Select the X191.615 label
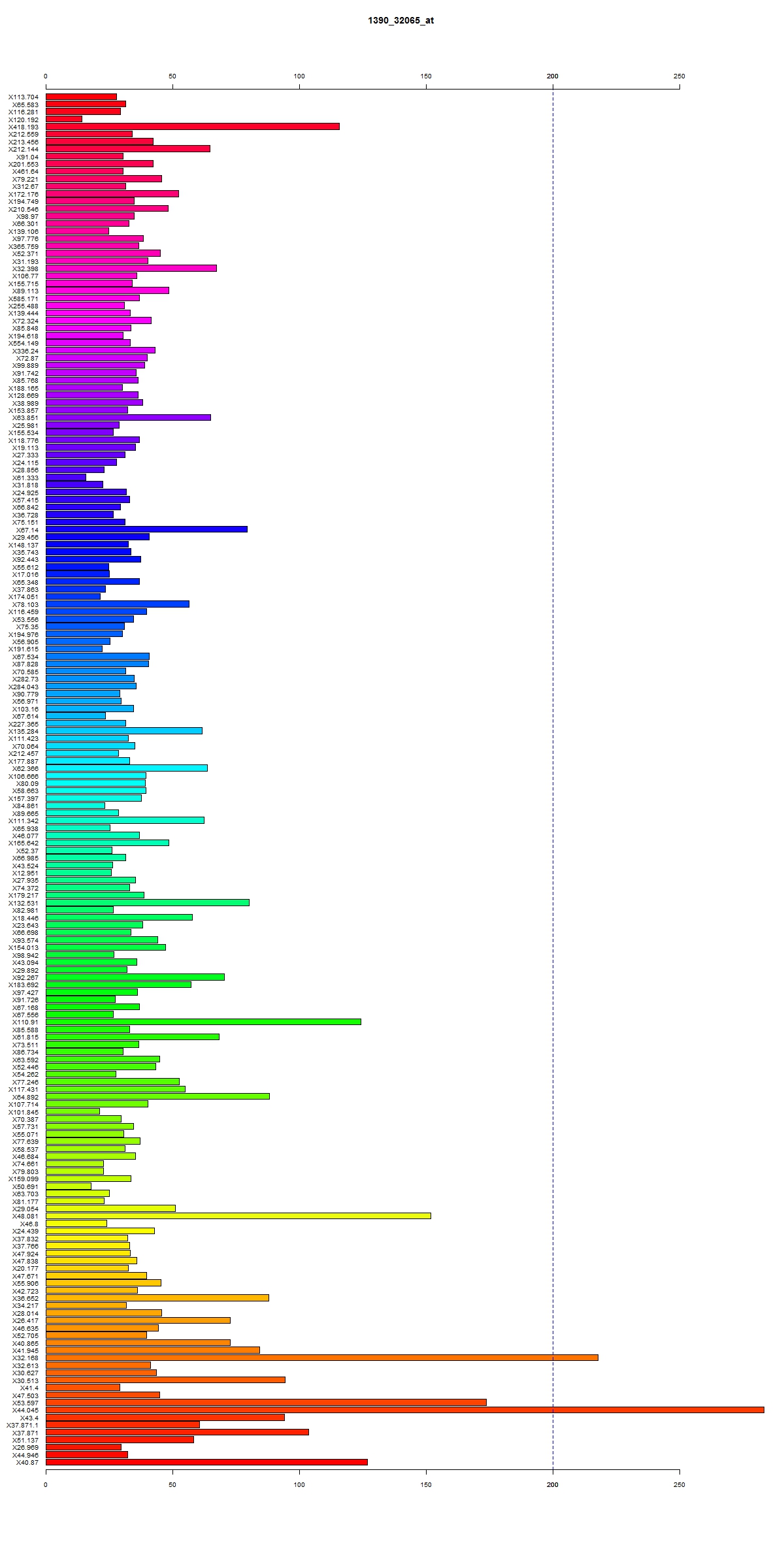Image resolution: width=784 pixels, height=1568 pixels. click(x=24, y=649)
